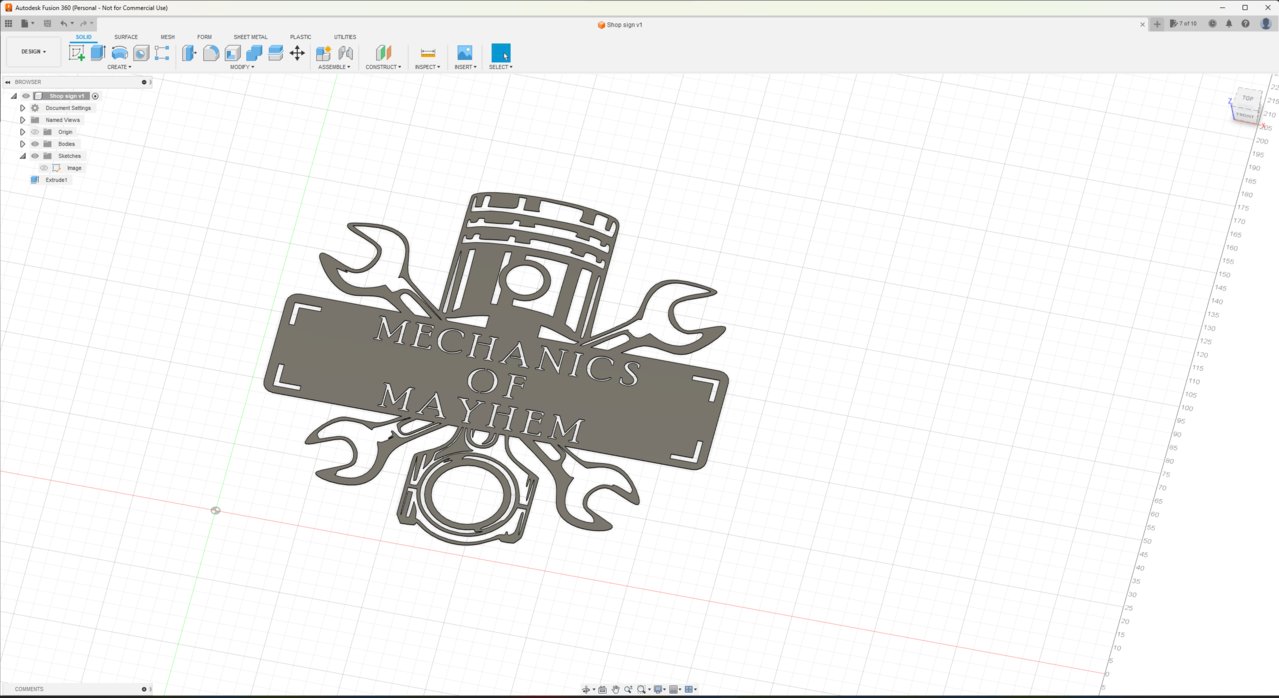
Task: Click the Measure tool icon
Action: coord(428,53)
